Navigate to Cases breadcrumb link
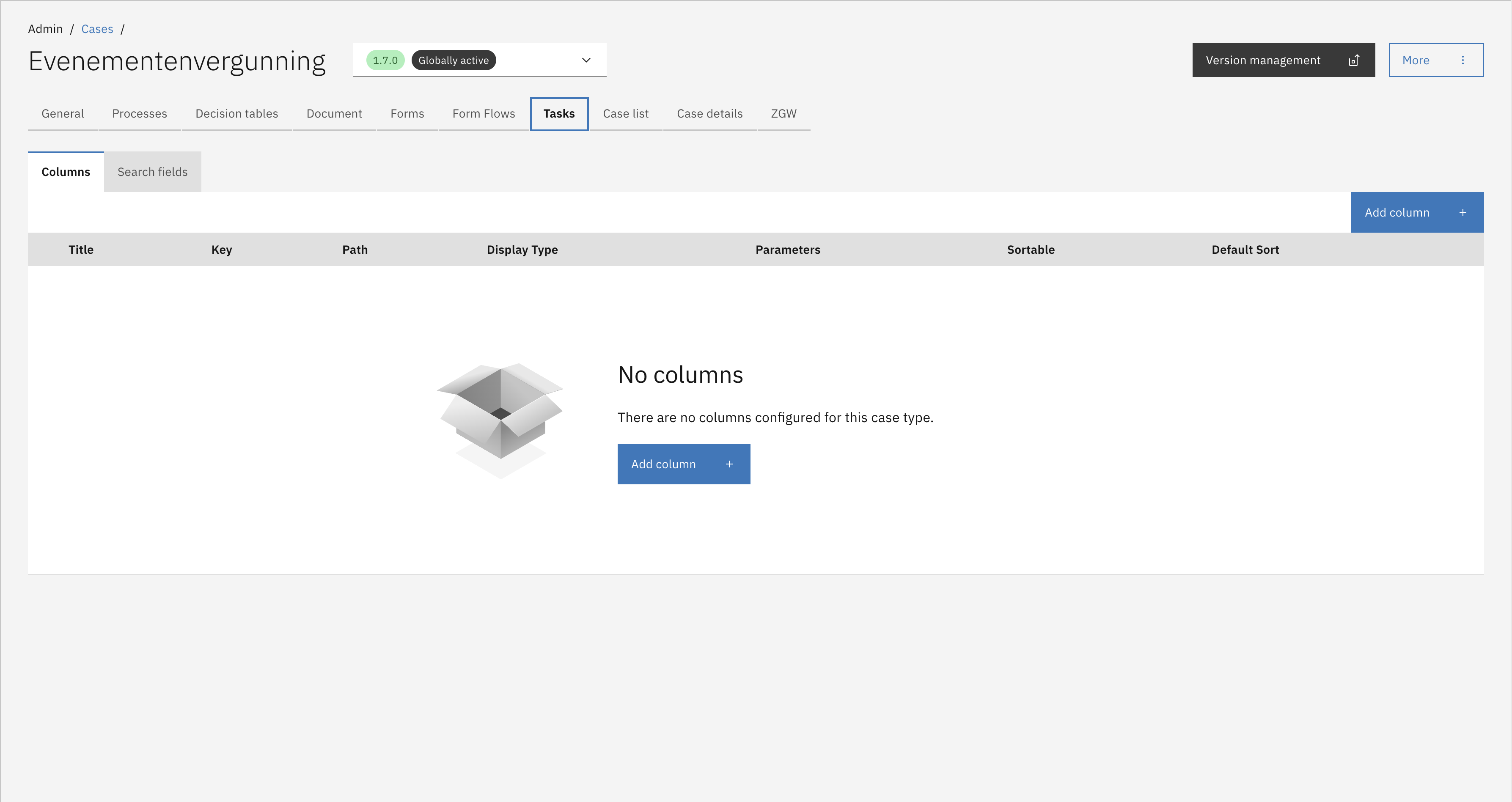The width and height of the screenshot is (1512, 802). pos(97,29)
